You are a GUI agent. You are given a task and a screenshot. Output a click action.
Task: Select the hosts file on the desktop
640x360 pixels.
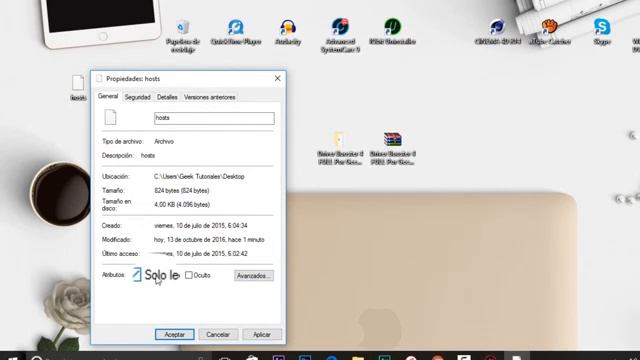tap(78, 87)
